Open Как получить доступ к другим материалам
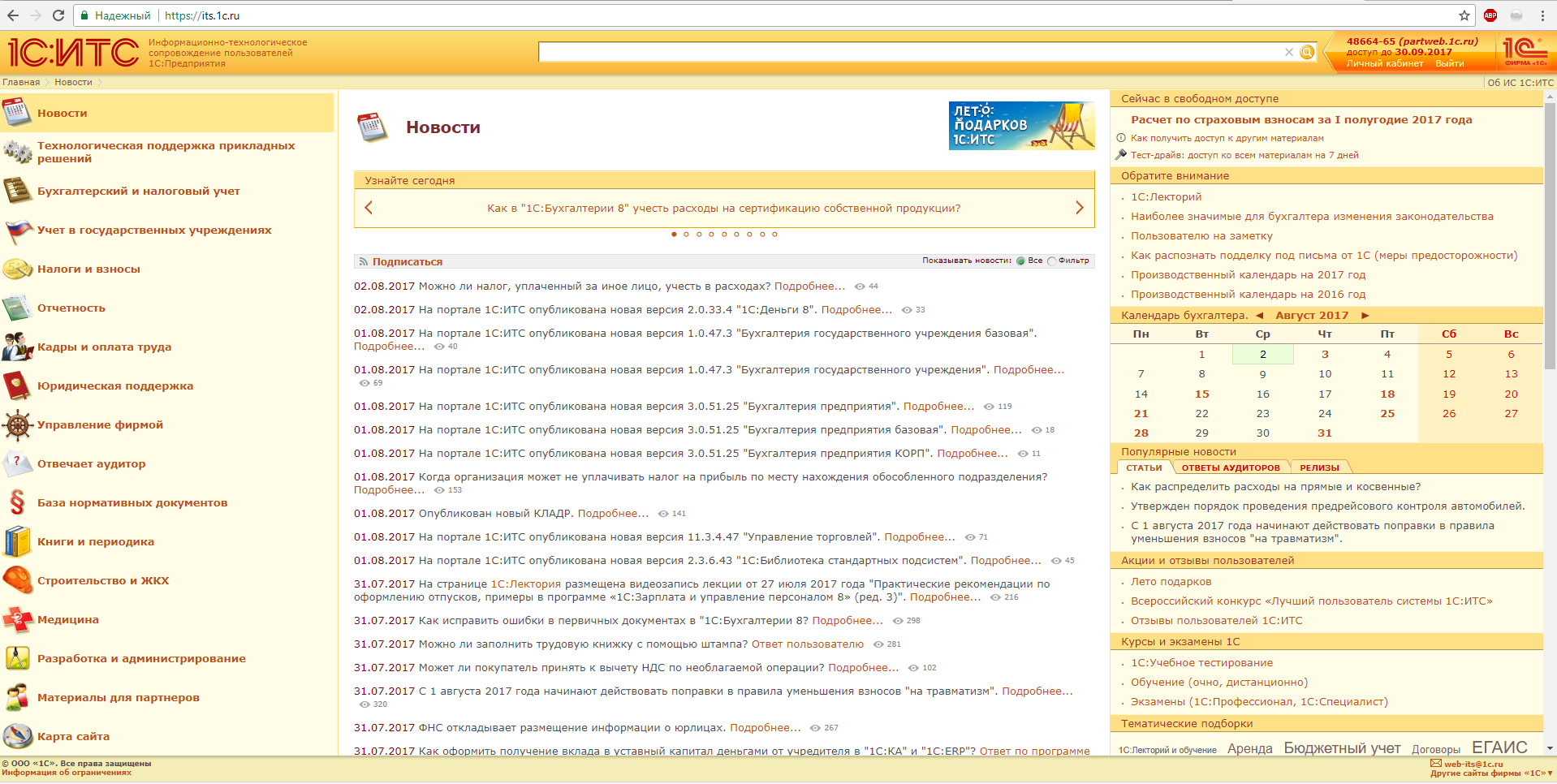 click(1227, 138)
